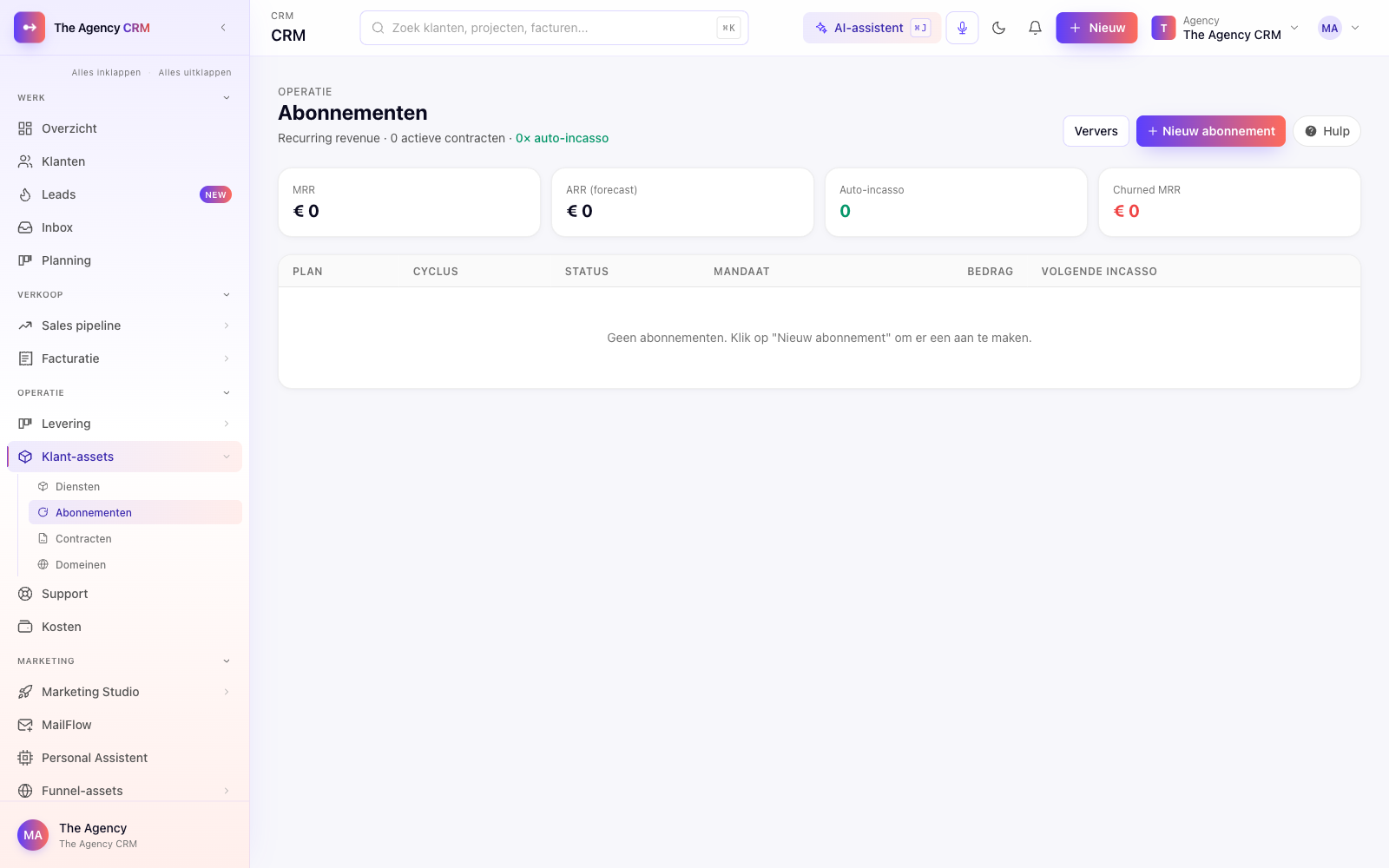Click the MRR stat card
This screenshot has width=1389, height=868.
point(409,202)
